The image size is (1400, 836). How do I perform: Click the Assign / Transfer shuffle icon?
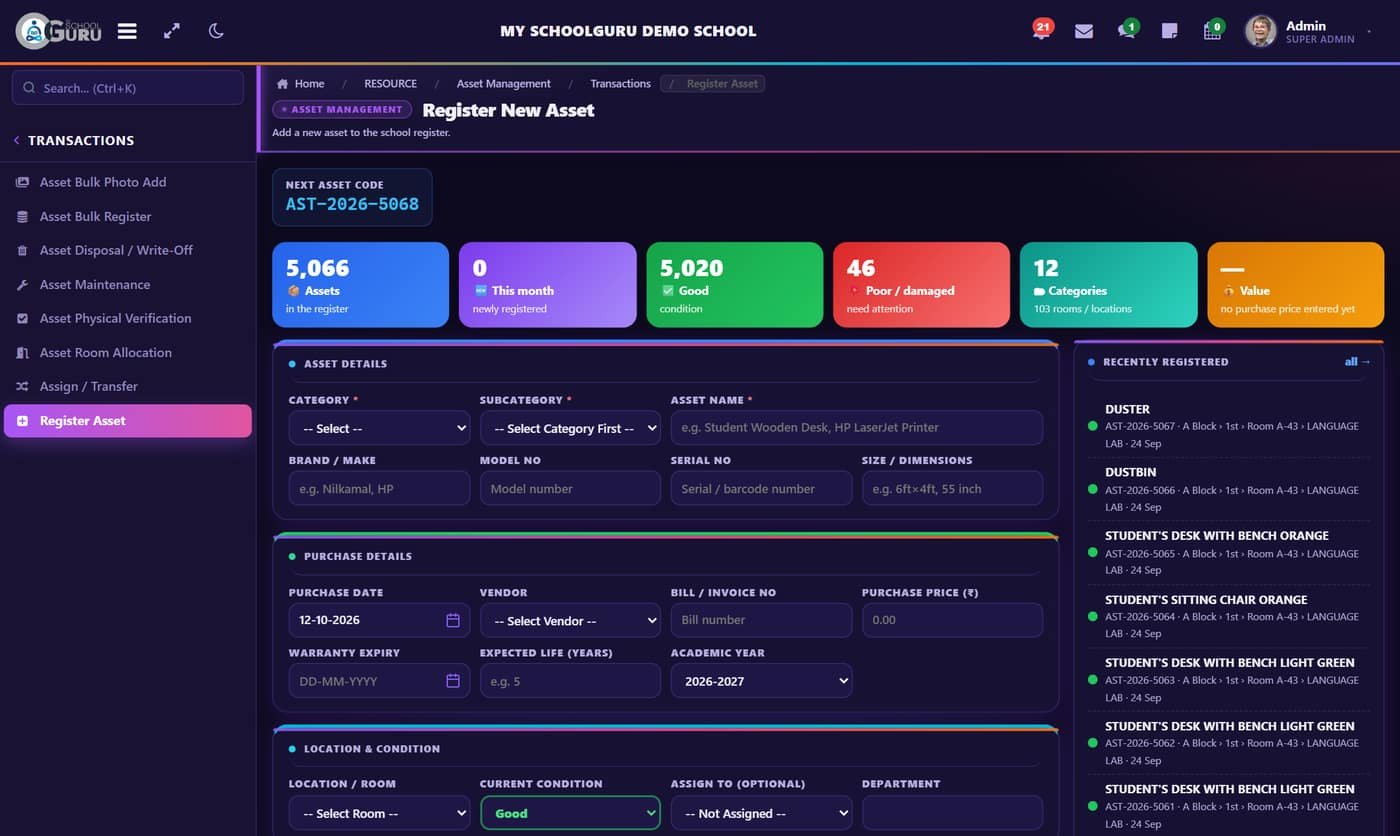22,386
